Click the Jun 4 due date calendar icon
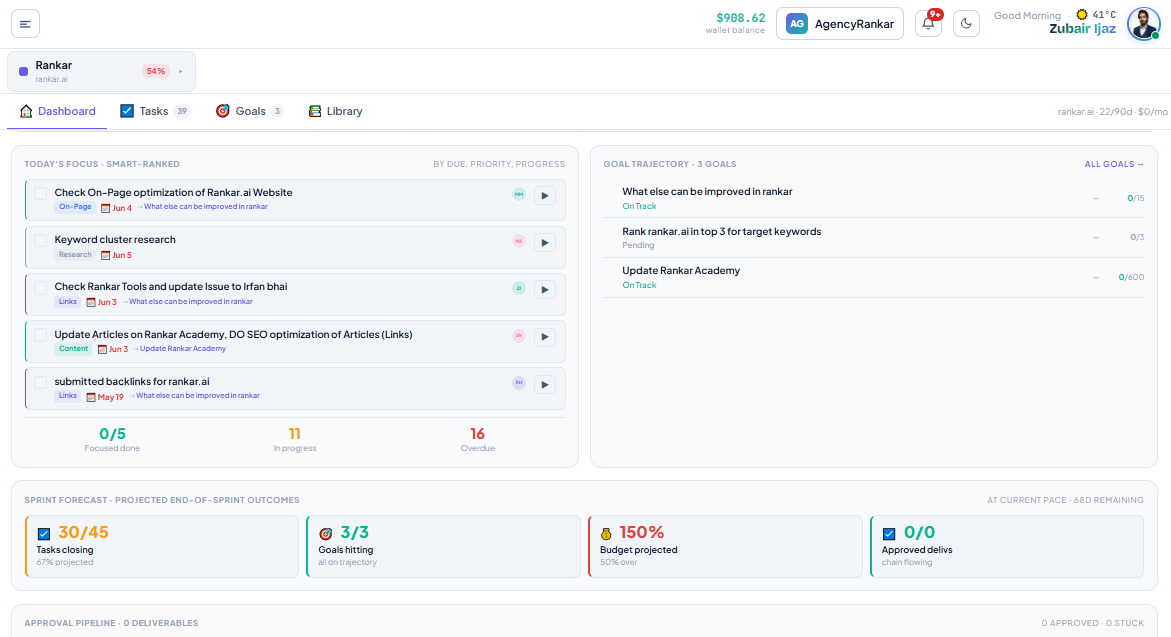The image size is (1171, 637). coord(105,208)
